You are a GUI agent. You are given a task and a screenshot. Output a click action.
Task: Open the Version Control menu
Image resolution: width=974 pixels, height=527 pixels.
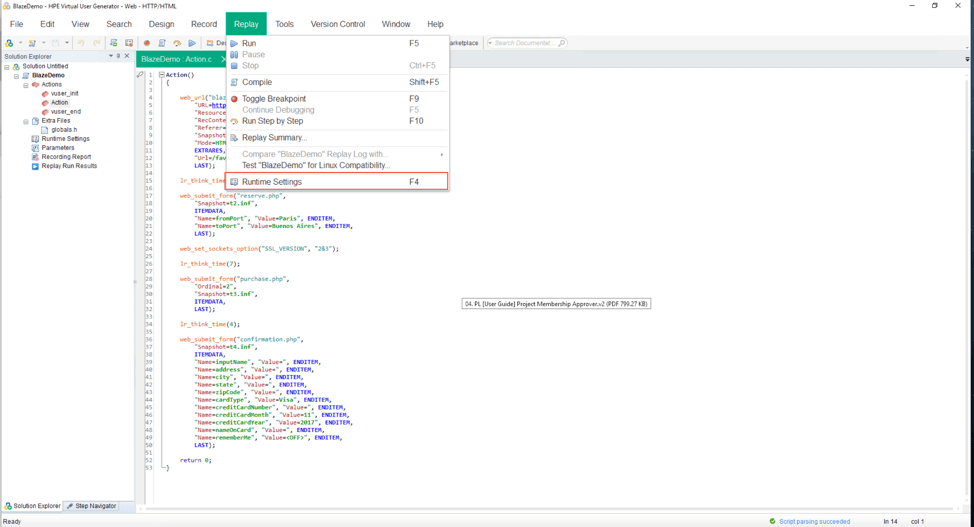point(338,24)
